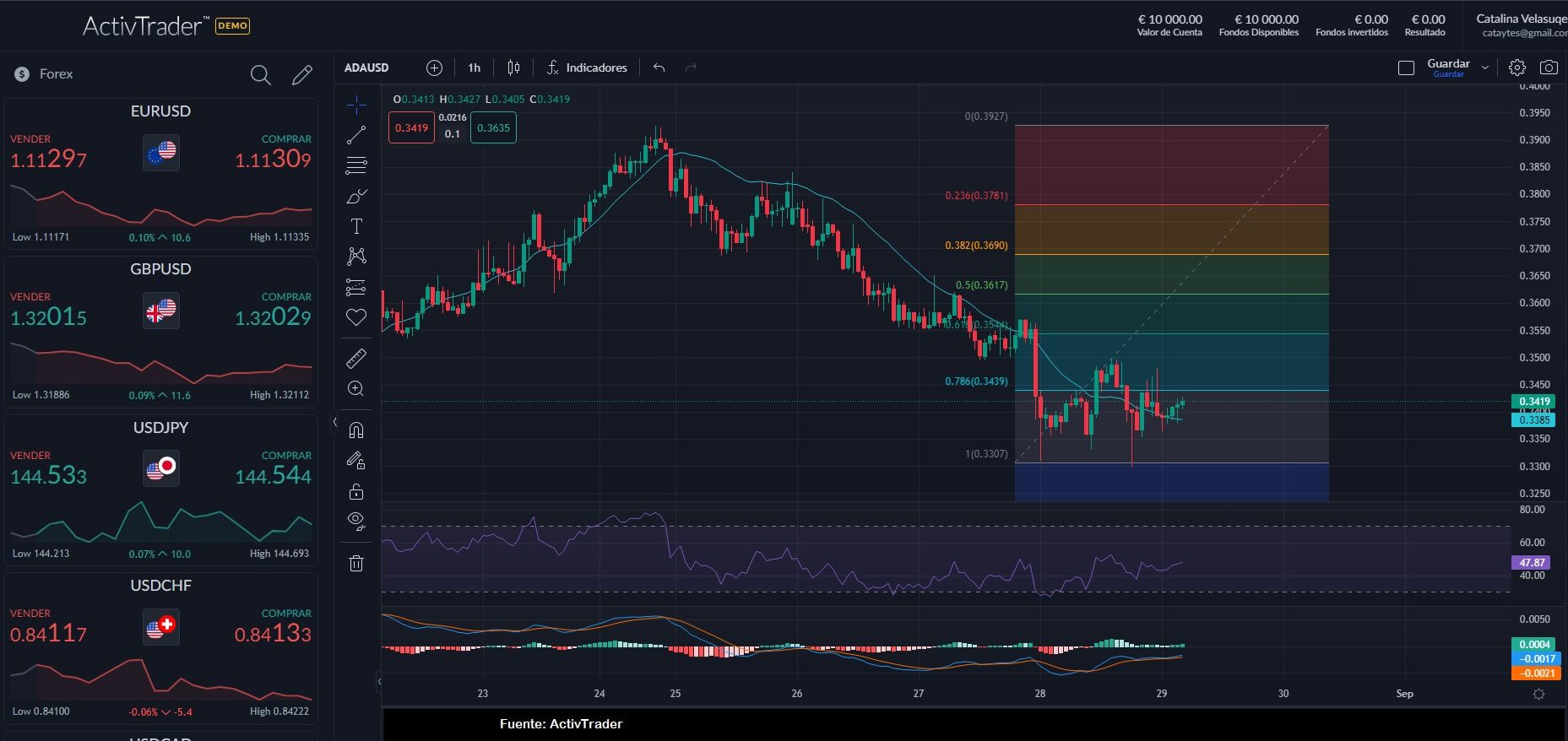Open chart settings gear icon
1568x741 pixels.
click(1517, 68)
